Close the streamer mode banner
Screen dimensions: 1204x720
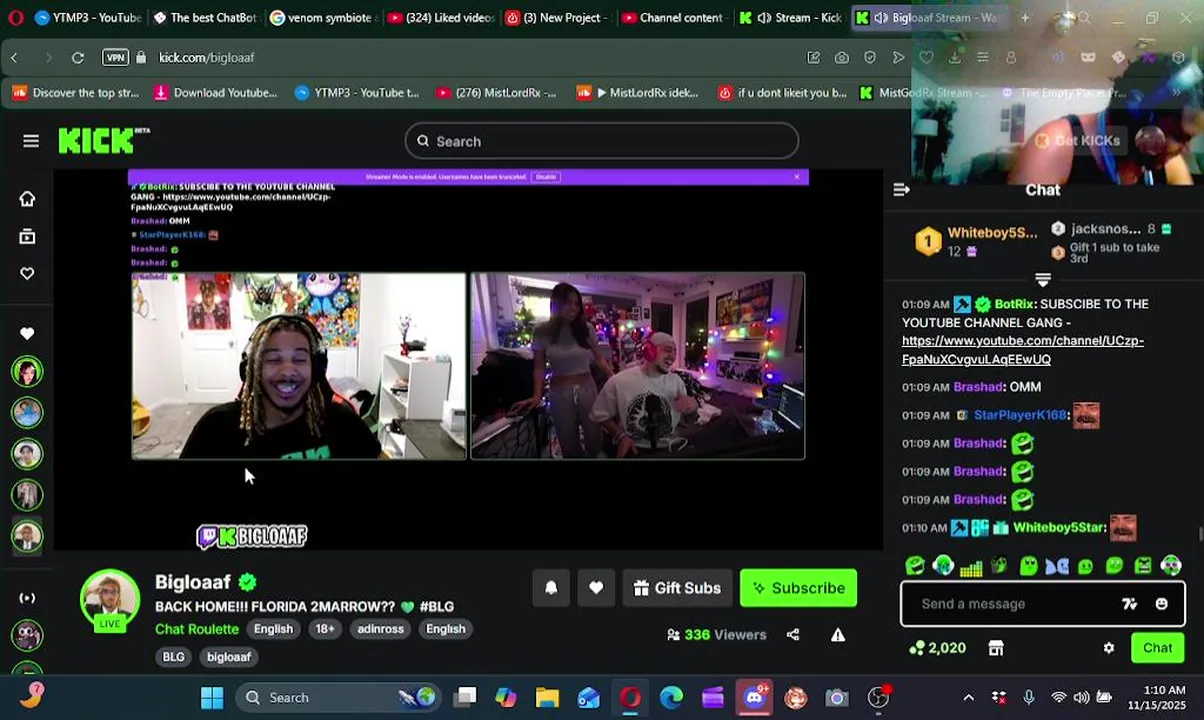tap(797, 177)
